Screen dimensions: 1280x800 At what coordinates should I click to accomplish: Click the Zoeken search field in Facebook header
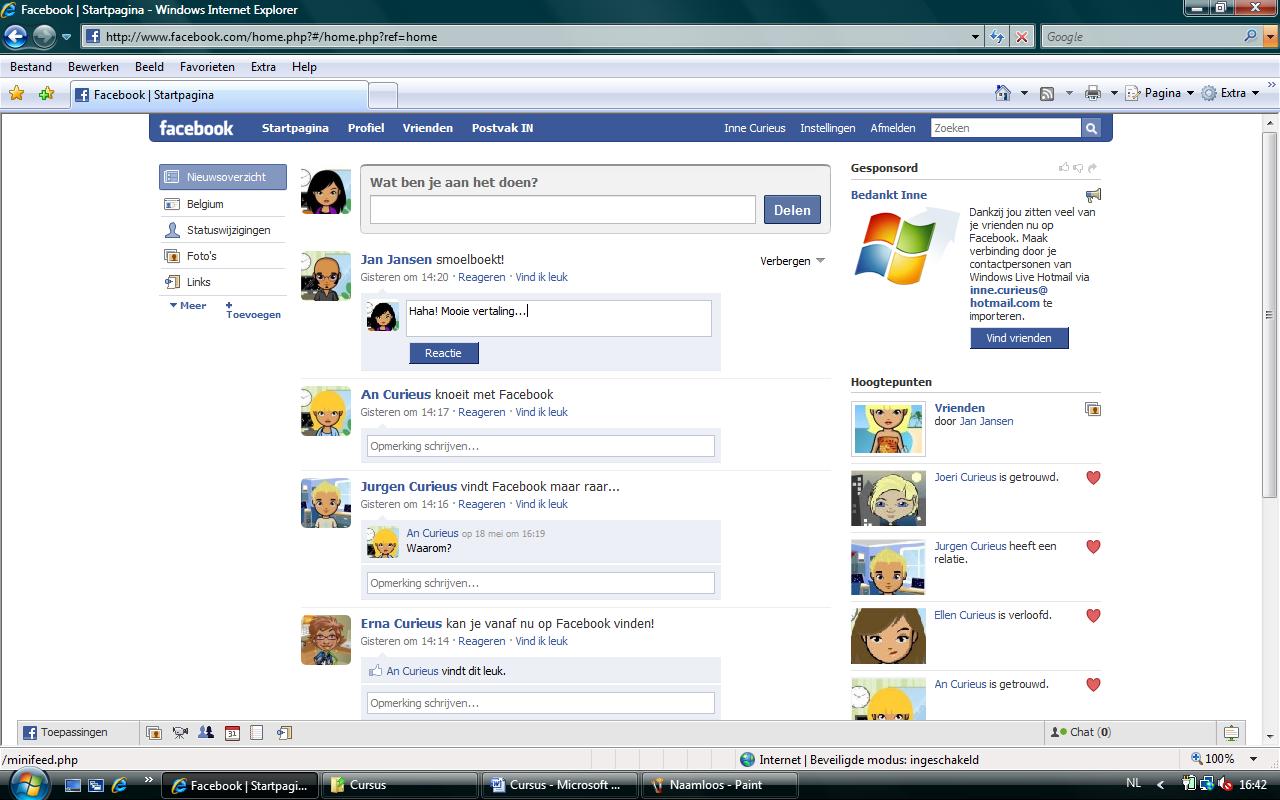pos(1006,128)
